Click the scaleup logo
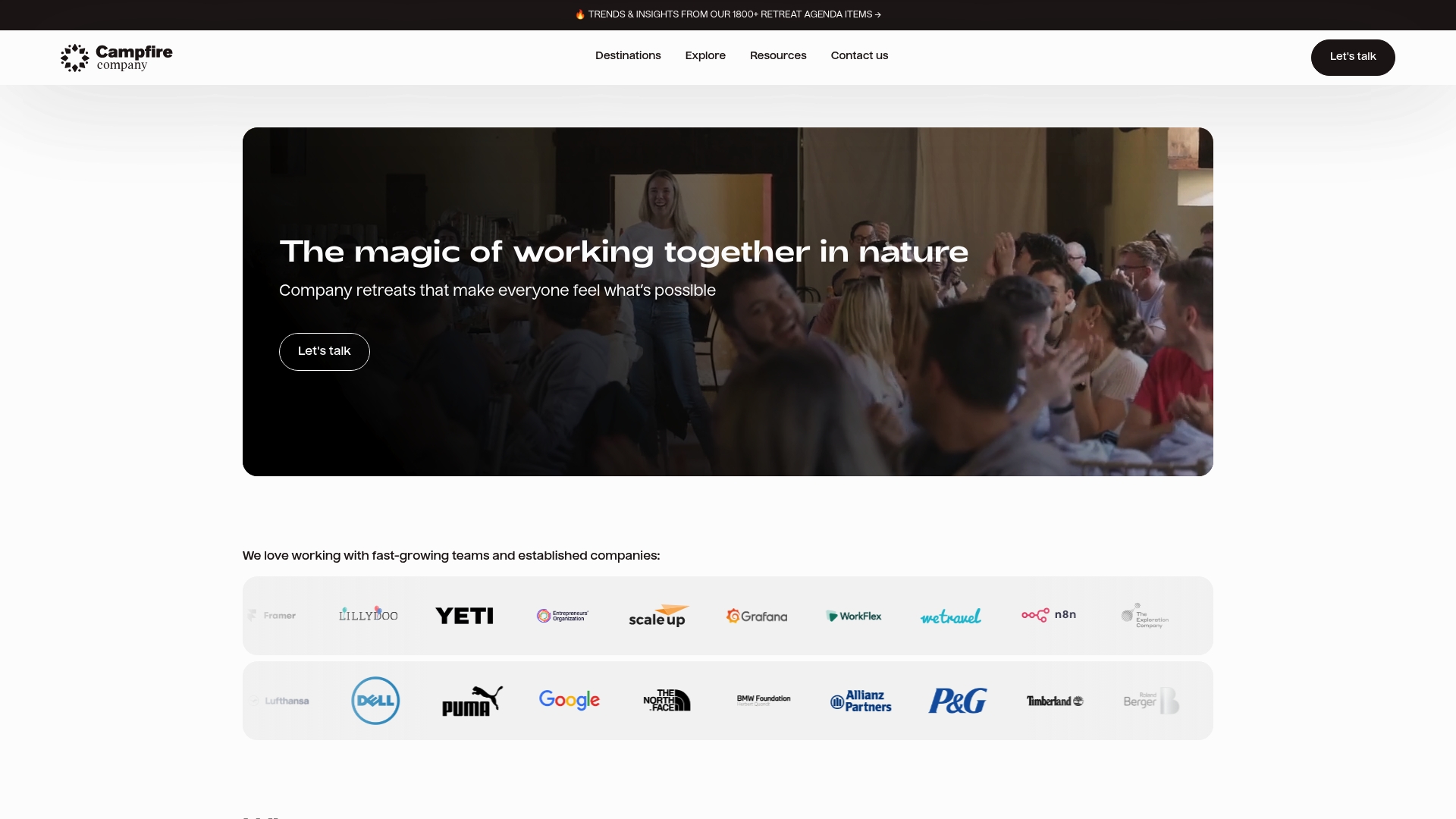The image size is (1456, 819). click(659, 616)
